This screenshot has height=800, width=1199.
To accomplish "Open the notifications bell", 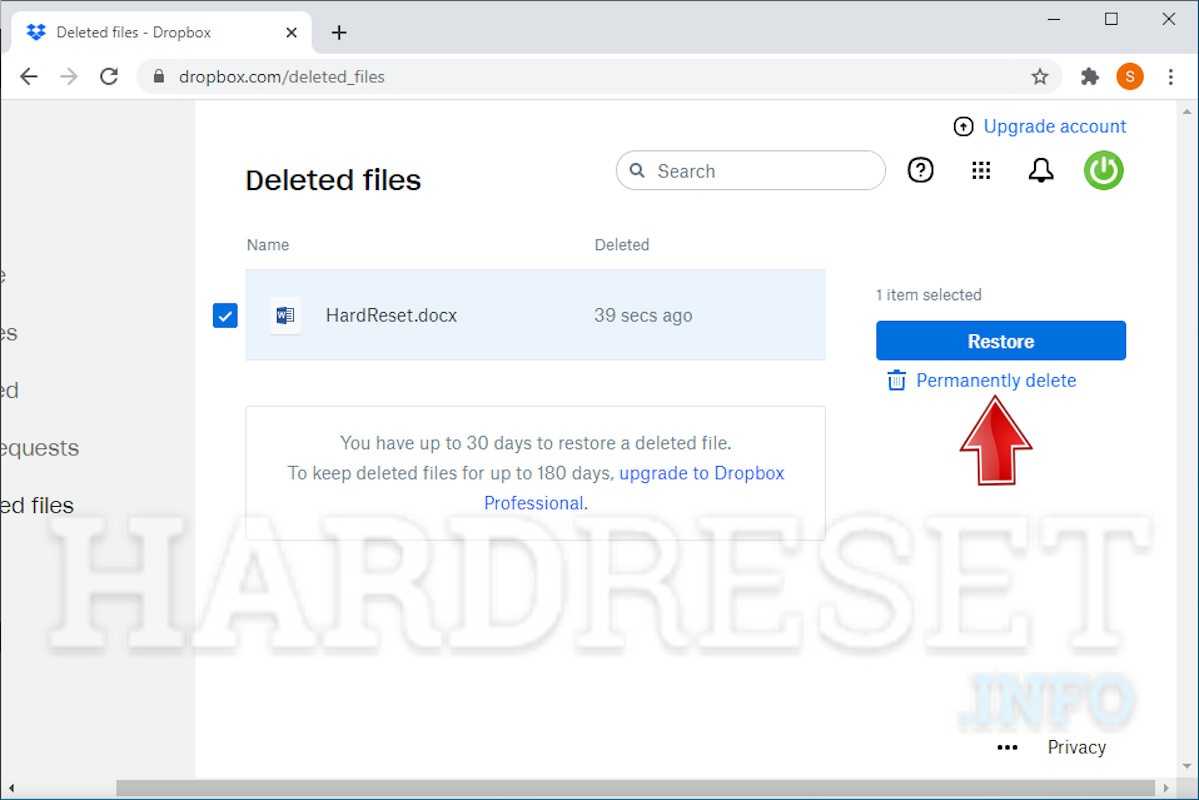I will pos(1041,170).
